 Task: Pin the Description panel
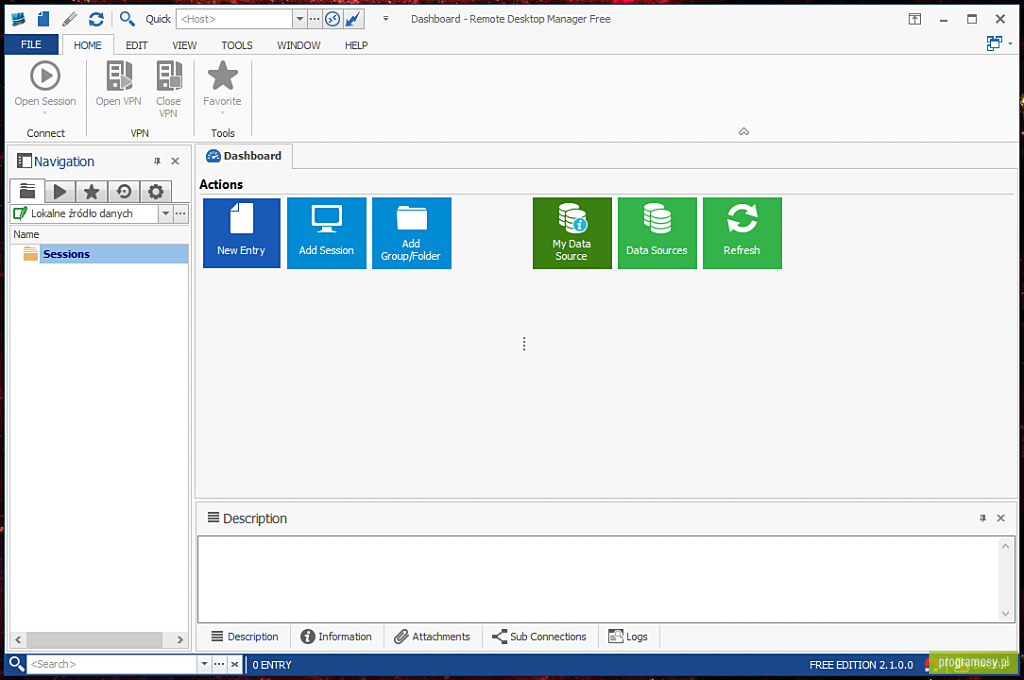[982, 518]
